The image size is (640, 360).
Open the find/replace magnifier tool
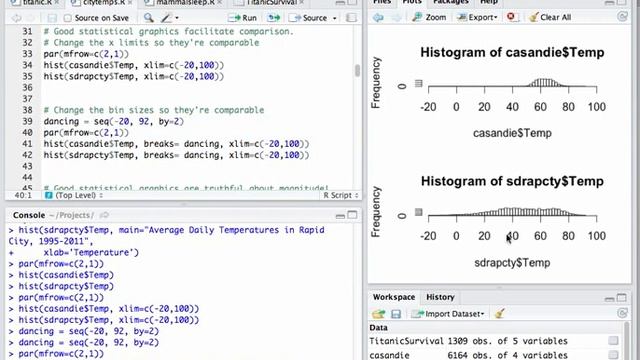click(x=149, y=18)
